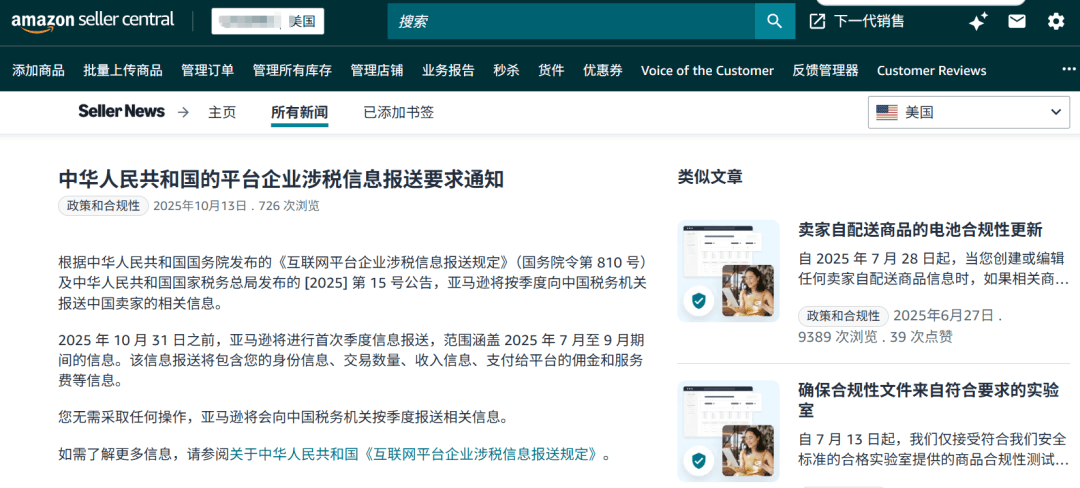Open the 互联网平台企业涉税信息报送规定 link

click(x=418, y=454)
